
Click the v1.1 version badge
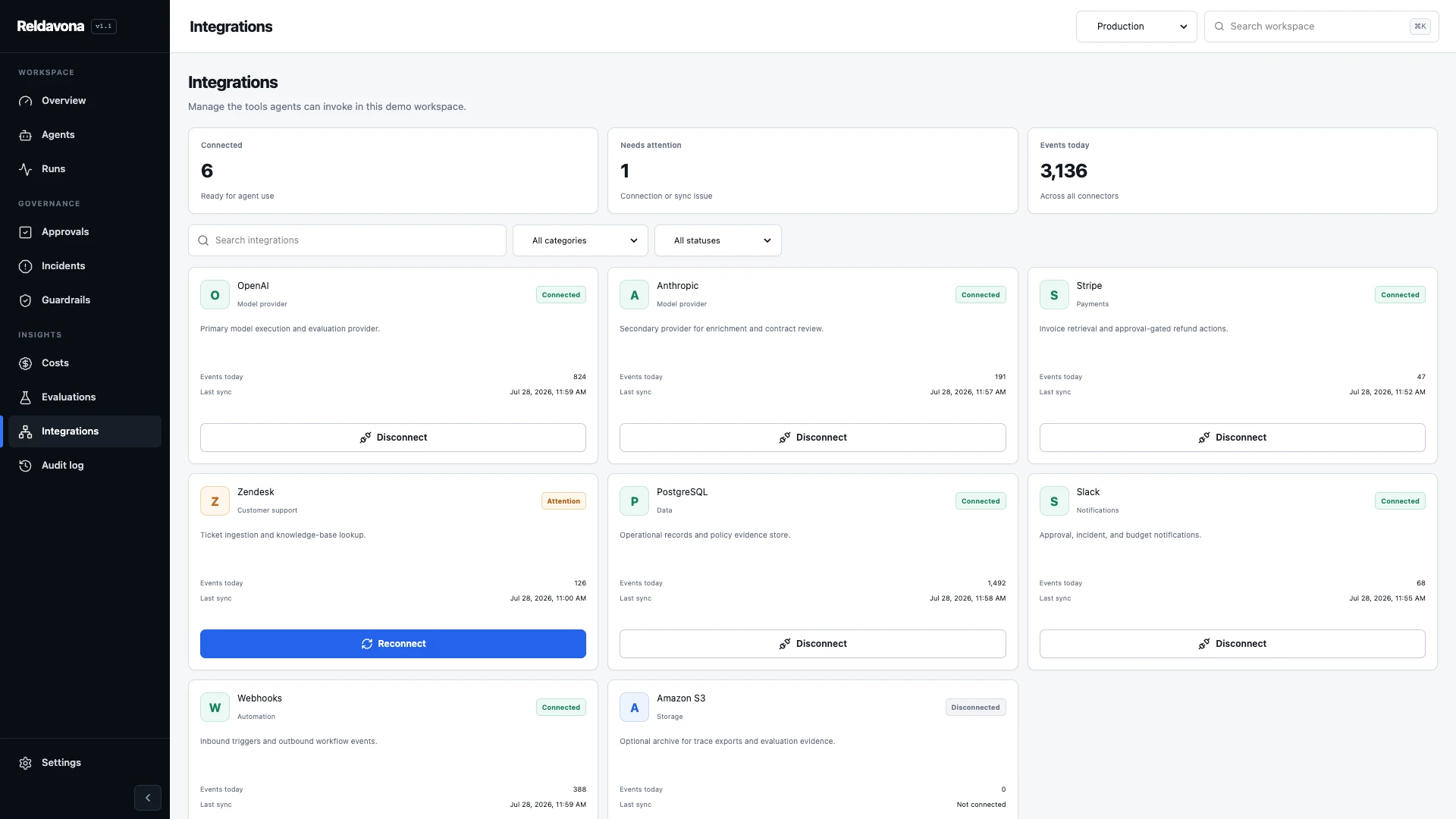(104, 27)
